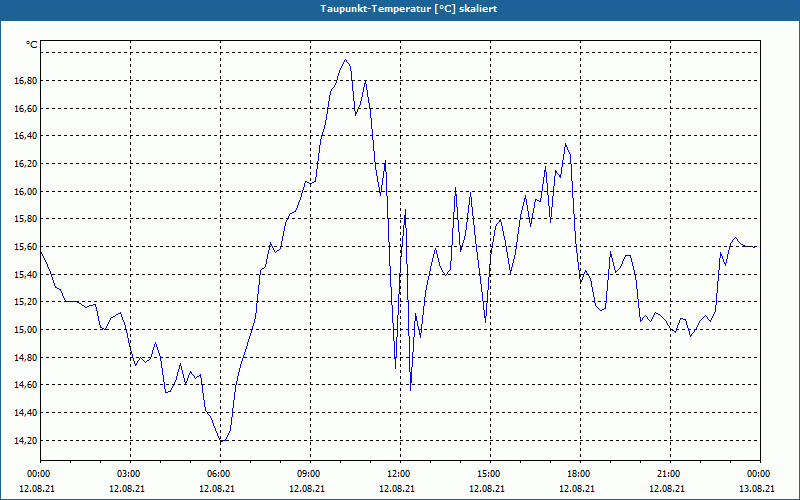Click the 15,40 y-axis value
Screen dimensions: 800x500
click(x=26, y=274)
